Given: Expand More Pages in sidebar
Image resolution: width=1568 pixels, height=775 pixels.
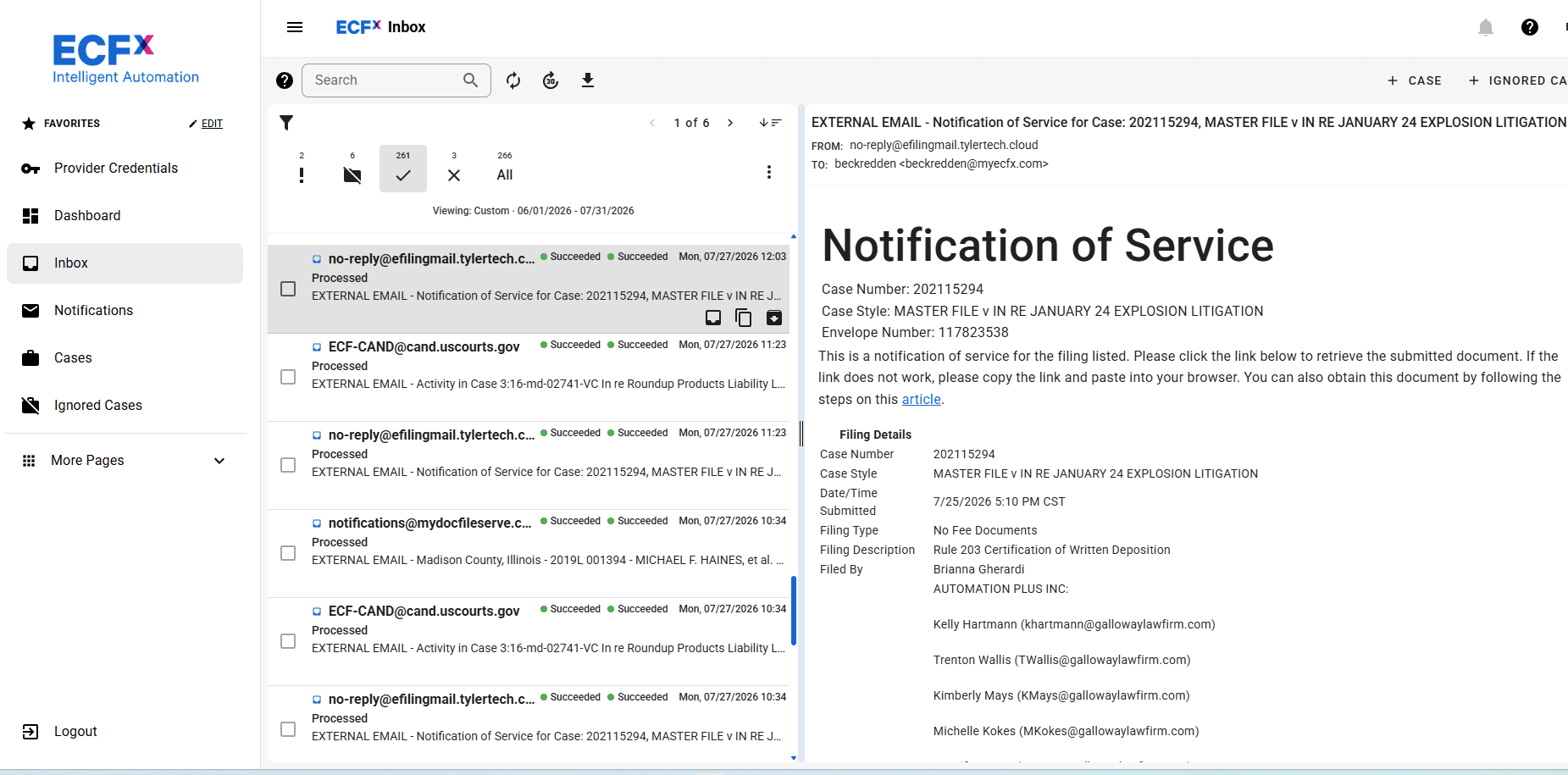Looking at the screenshot, I should pos(125,461).
